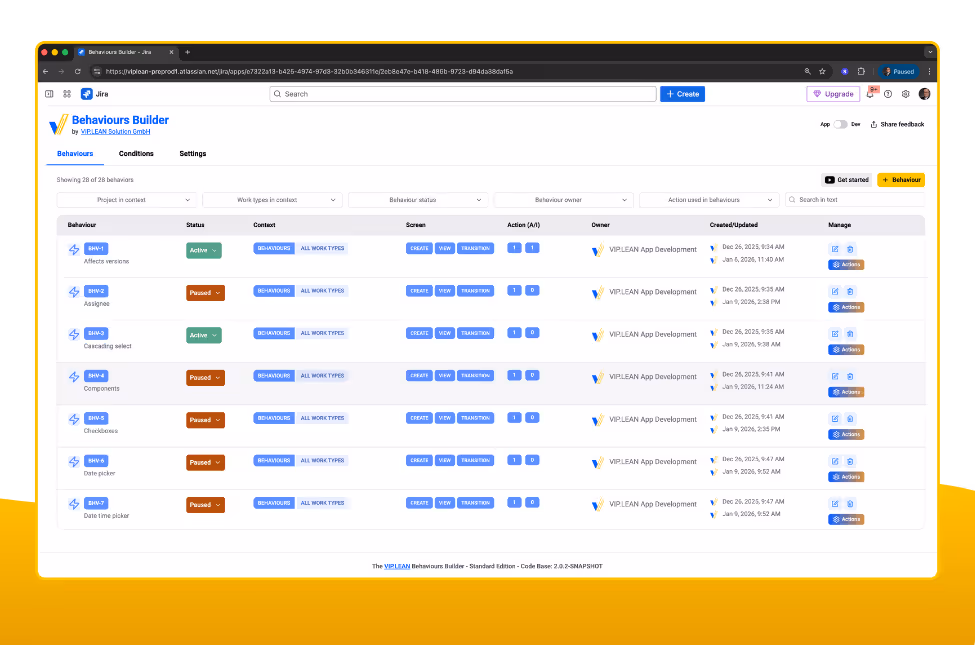Open the Action used in behaviours filter
Screen dimensions: 975x645
(x=709, y=200)
